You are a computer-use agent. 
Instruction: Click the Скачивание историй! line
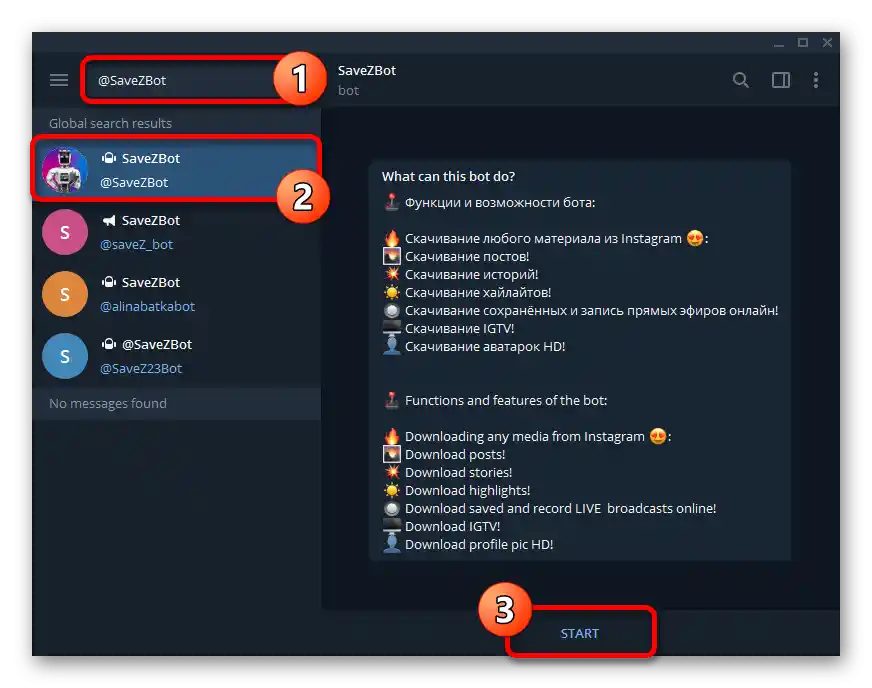(471, 274)
